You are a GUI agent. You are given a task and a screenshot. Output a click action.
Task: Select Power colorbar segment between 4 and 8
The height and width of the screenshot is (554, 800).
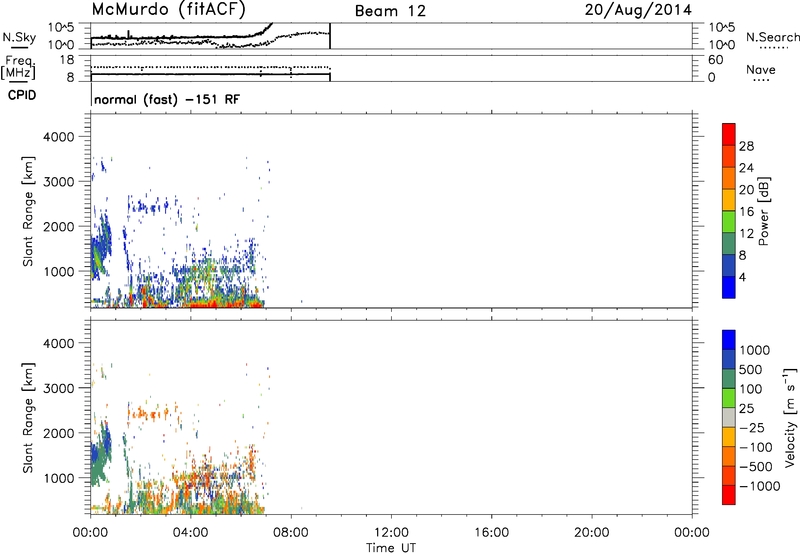click(x=729, y=266)
